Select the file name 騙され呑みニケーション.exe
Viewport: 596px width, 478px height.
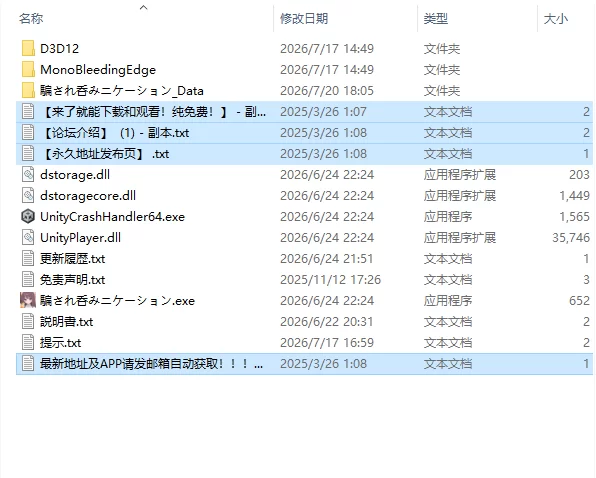coord(117,301)
